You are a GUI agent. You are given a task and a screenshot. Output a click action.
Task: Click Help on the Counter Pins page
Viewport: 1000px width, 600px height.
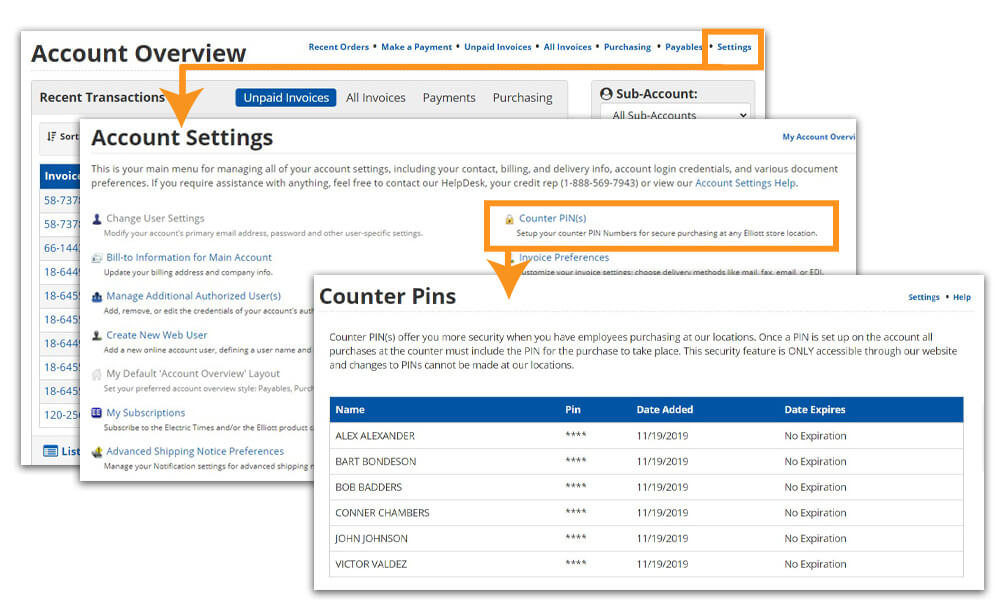961,297
